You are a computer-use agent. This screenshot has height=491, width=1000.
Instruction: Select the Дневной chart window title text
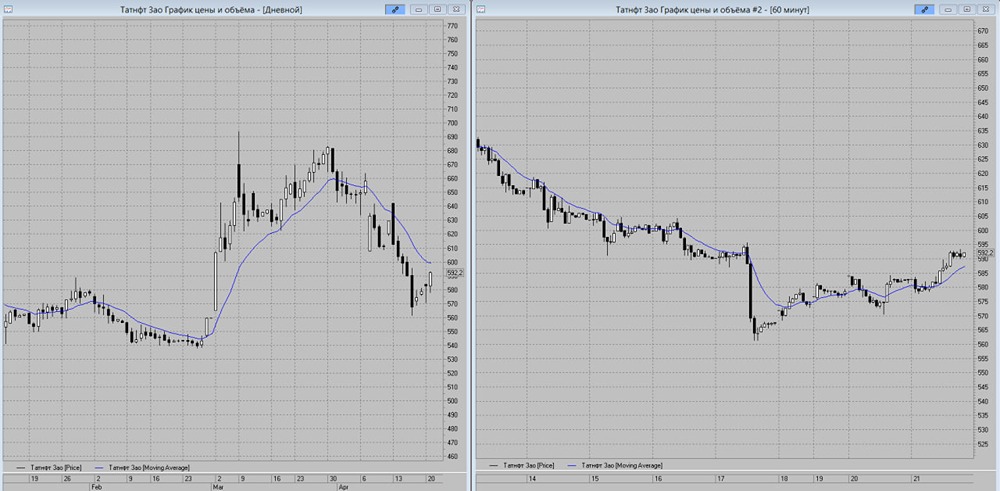coord(211,10)
